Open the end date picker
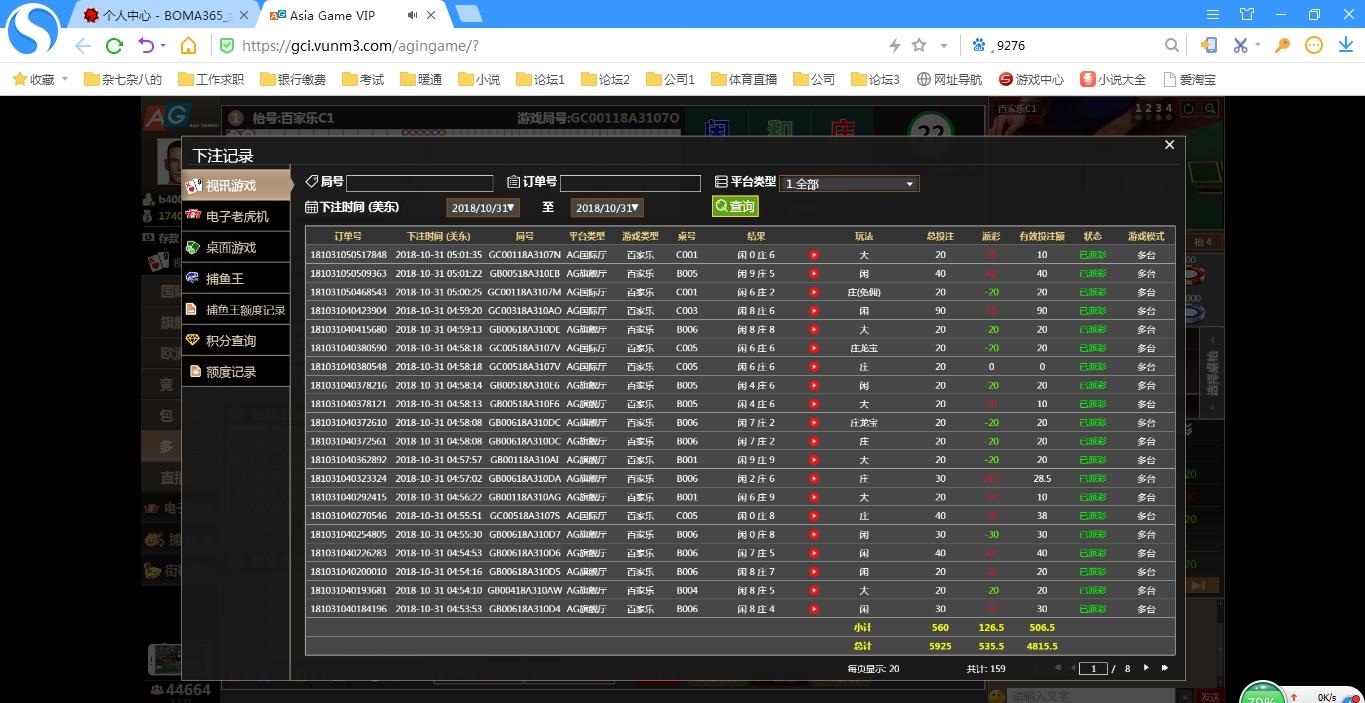 pos(607,208)
